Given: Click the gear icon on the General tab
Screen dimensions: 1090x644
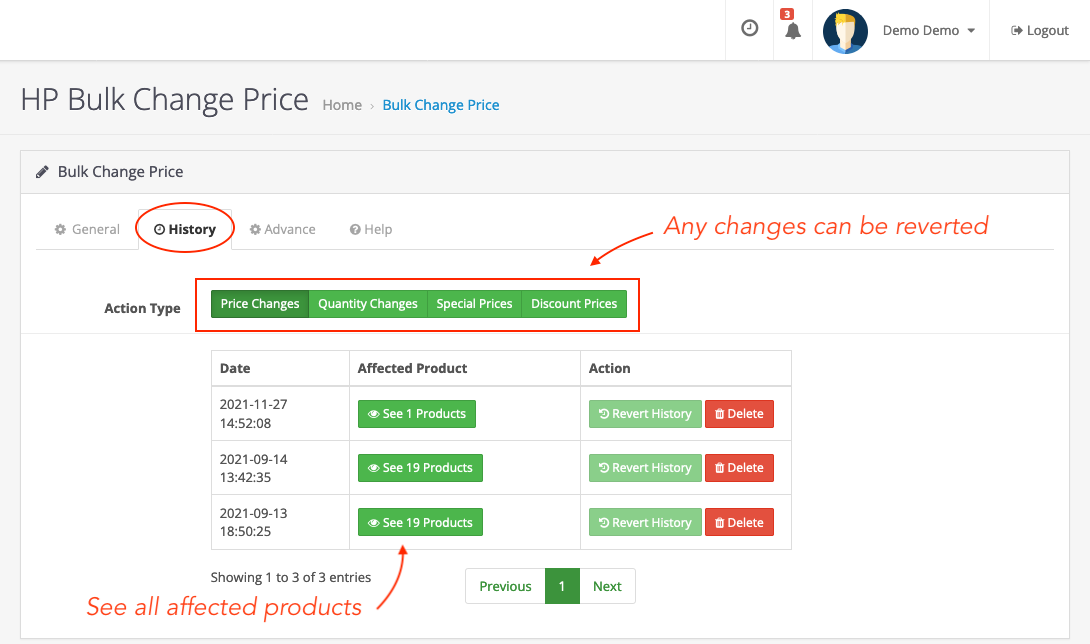Looking at the screenshot, I should pyautogui.click(x=60, y=229).
